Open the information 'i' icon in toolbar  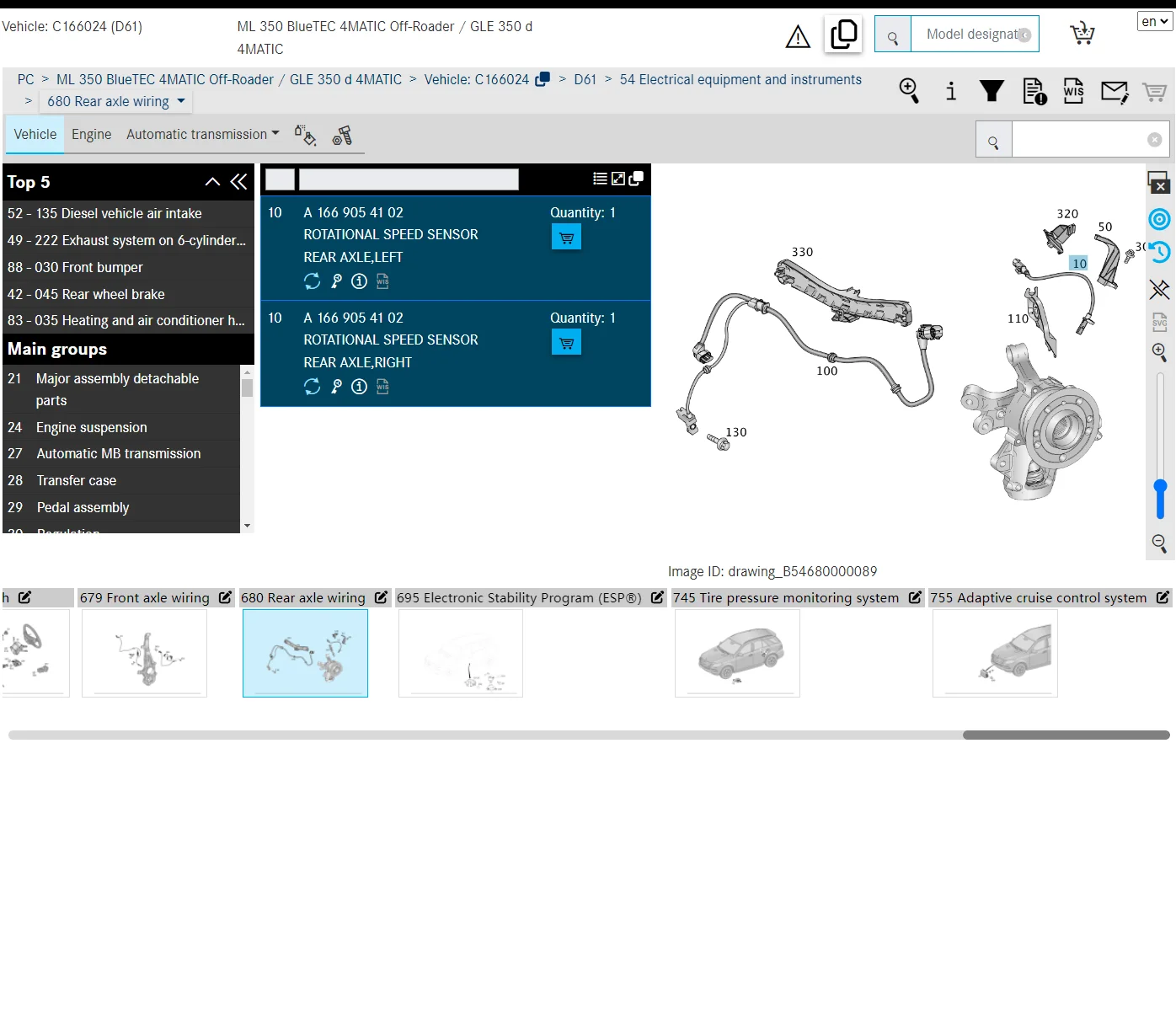[x=951, y=90]
